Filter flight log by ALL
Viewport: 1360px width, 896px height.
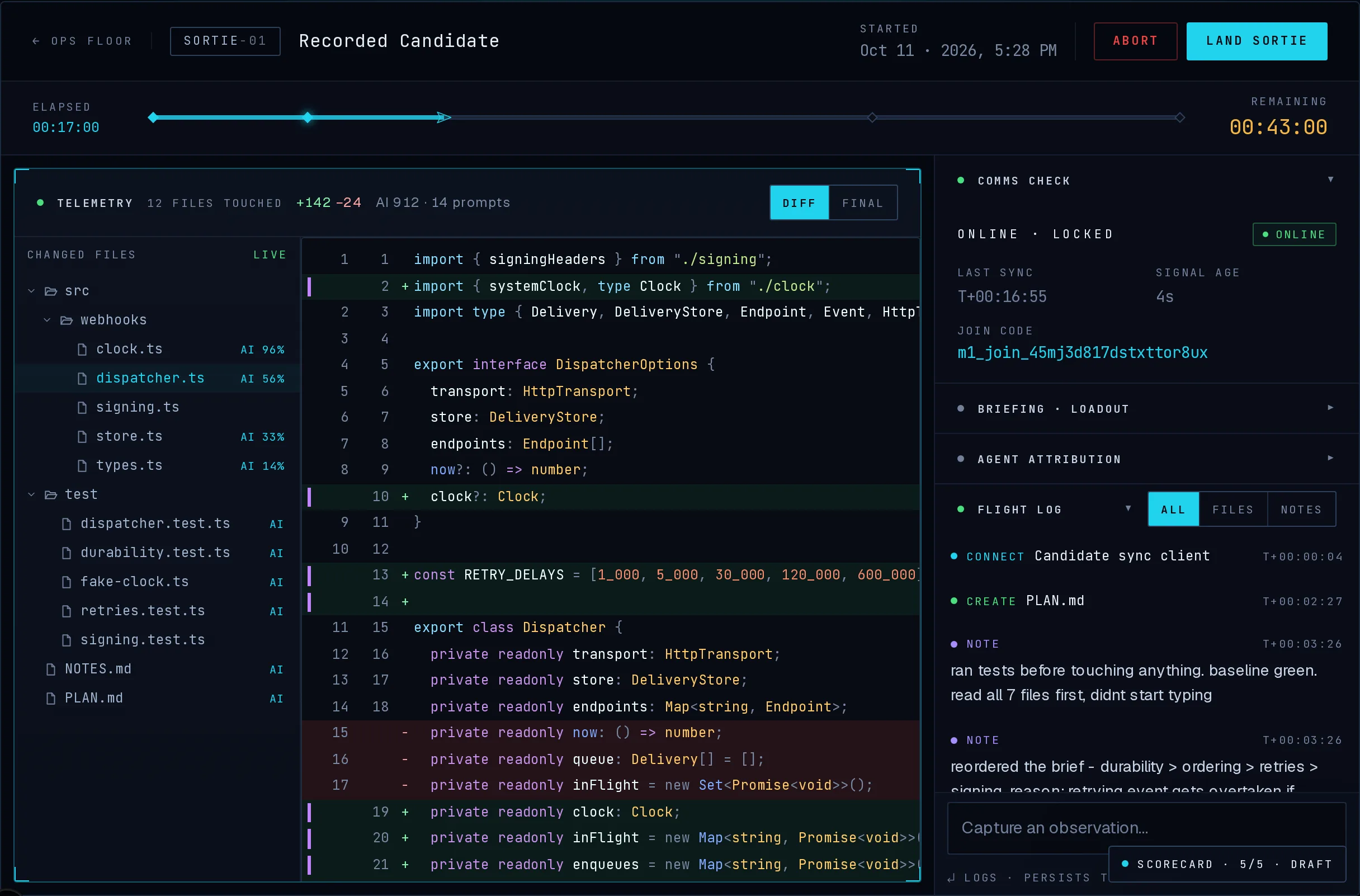pos(1173,509)
